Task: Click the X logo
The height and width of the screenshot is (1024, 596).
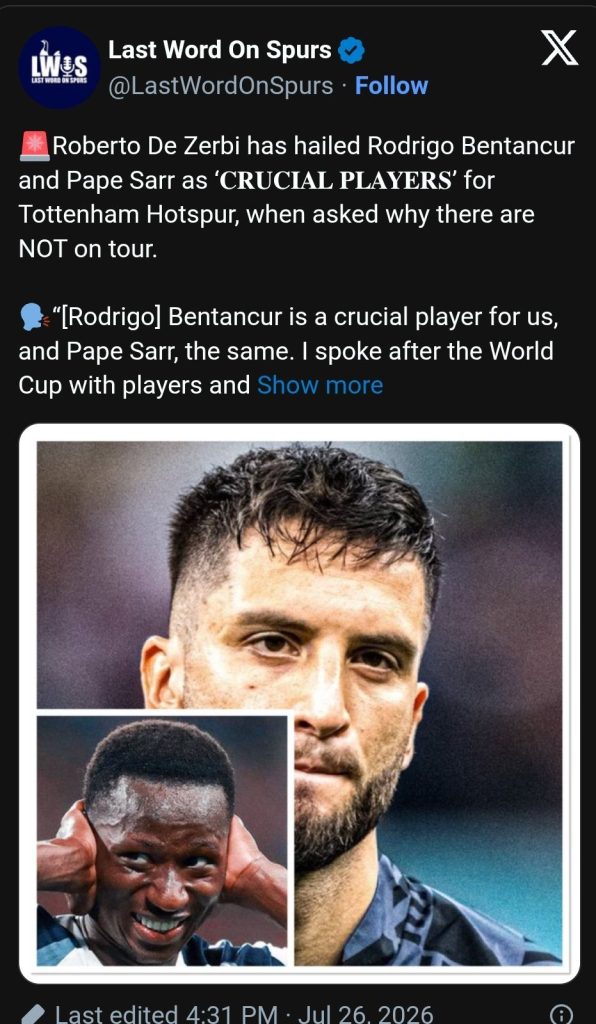Action: pos(559,48)
